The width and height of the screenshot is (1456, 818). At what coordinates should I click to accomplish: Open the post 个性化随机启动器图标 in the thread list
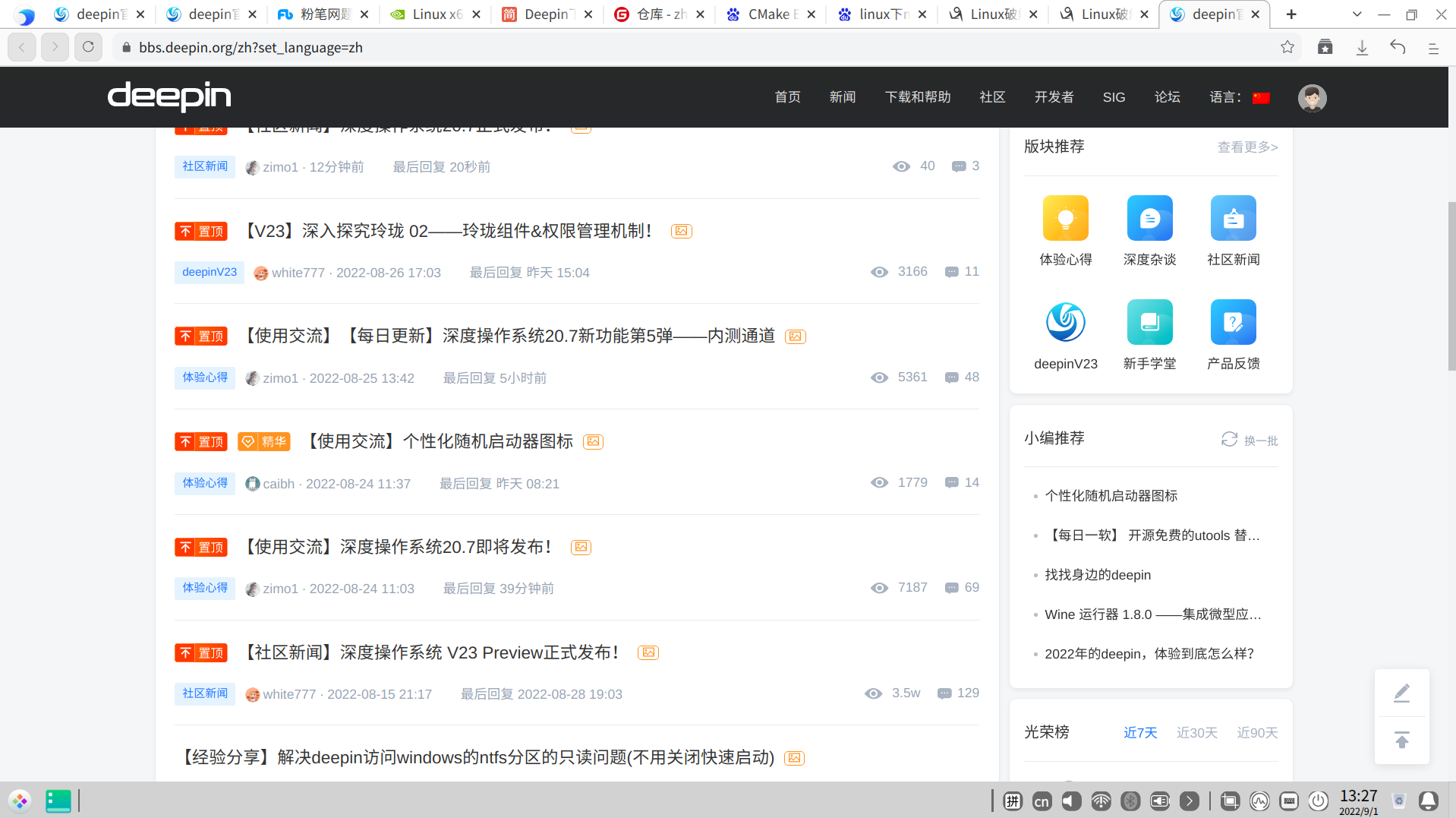pyautogui.click(x=440, y=441)
